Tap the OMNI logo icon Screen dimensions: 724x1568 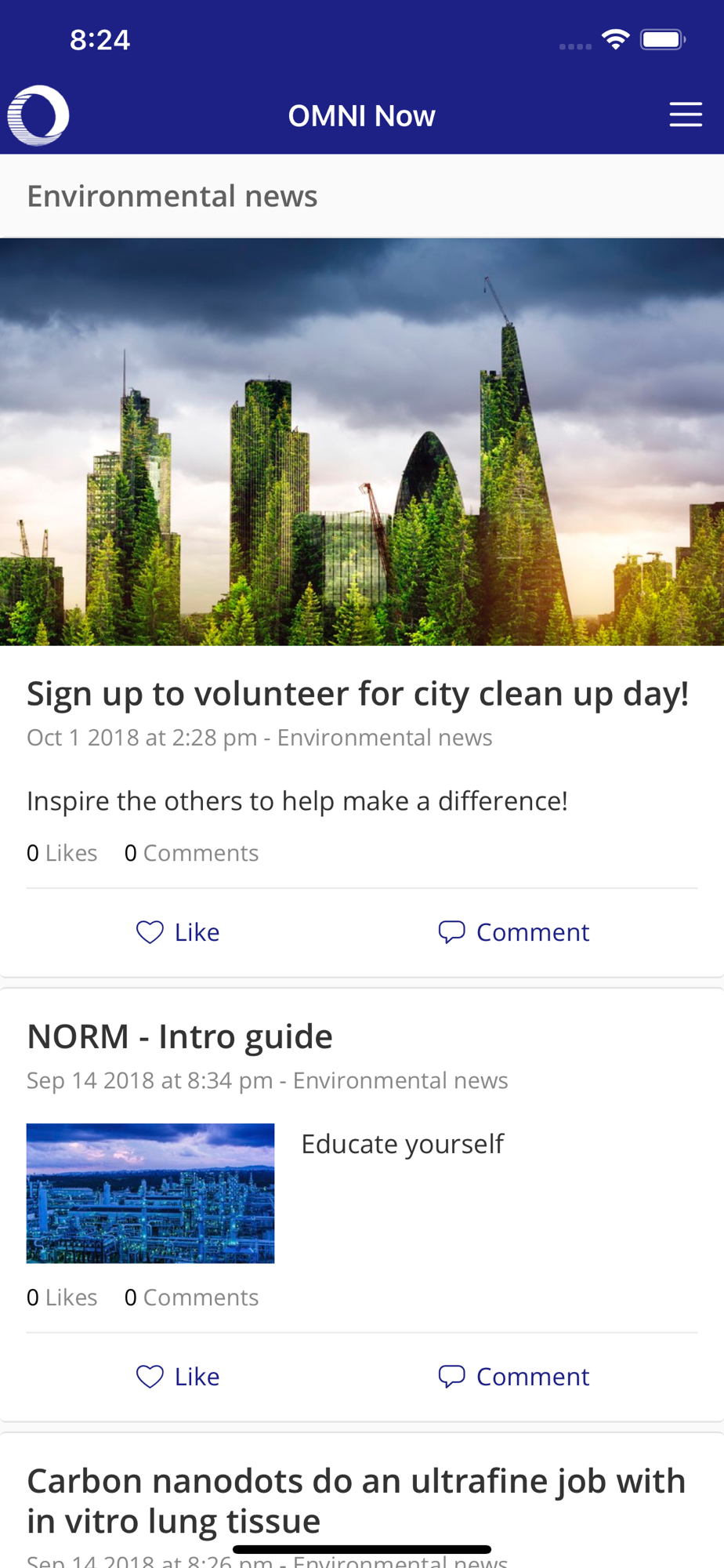(38, 115)
